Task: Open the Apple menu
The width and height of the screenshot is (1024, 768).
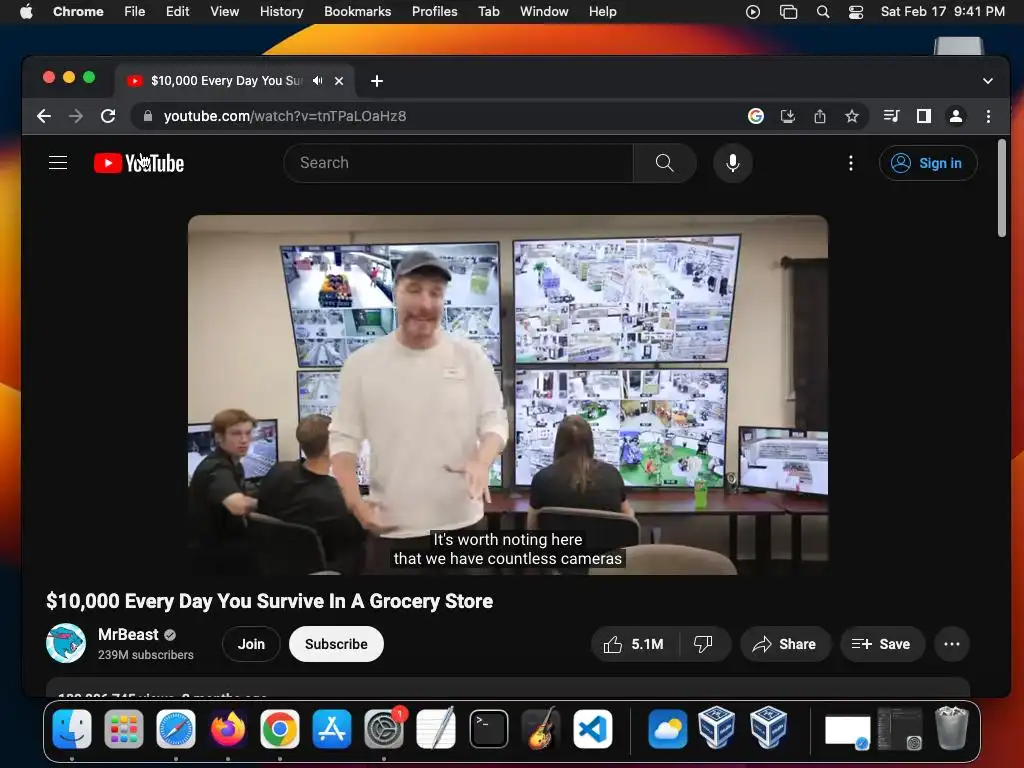Action: [26, 11]
